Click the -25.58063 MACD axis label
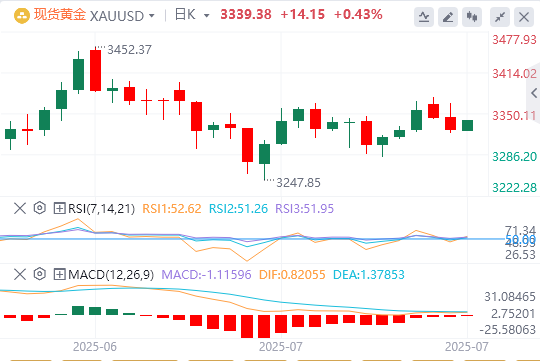Screen dimensions: 540x361 [508, 330]
